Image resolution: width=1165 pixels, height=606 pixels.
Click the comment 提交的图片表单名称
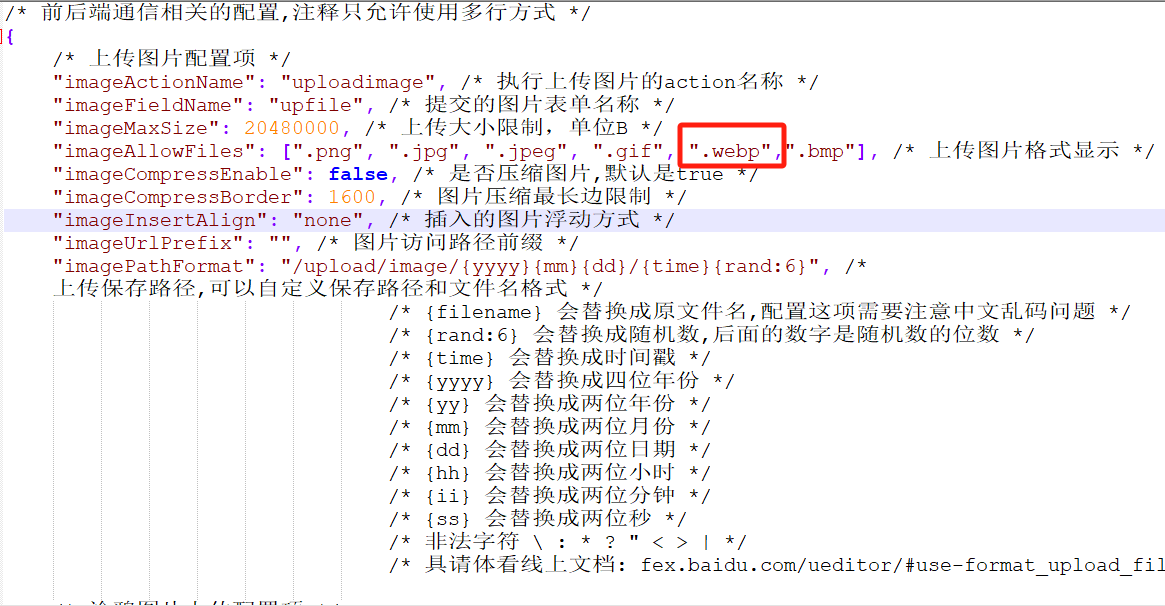pyautogui.click(x=531, y=104)
